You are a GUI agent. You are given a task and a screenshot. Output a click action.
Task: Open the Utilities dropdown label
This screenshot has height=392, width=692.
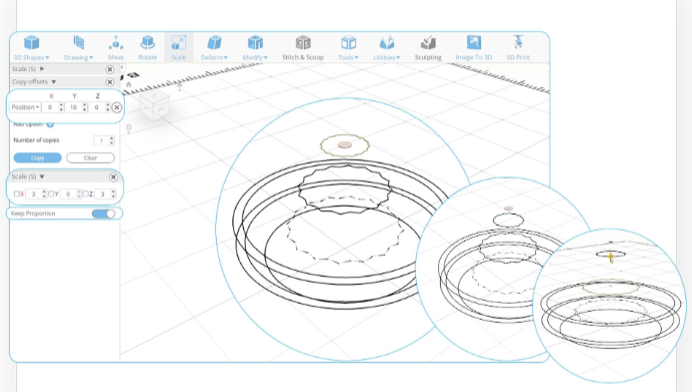387,57
